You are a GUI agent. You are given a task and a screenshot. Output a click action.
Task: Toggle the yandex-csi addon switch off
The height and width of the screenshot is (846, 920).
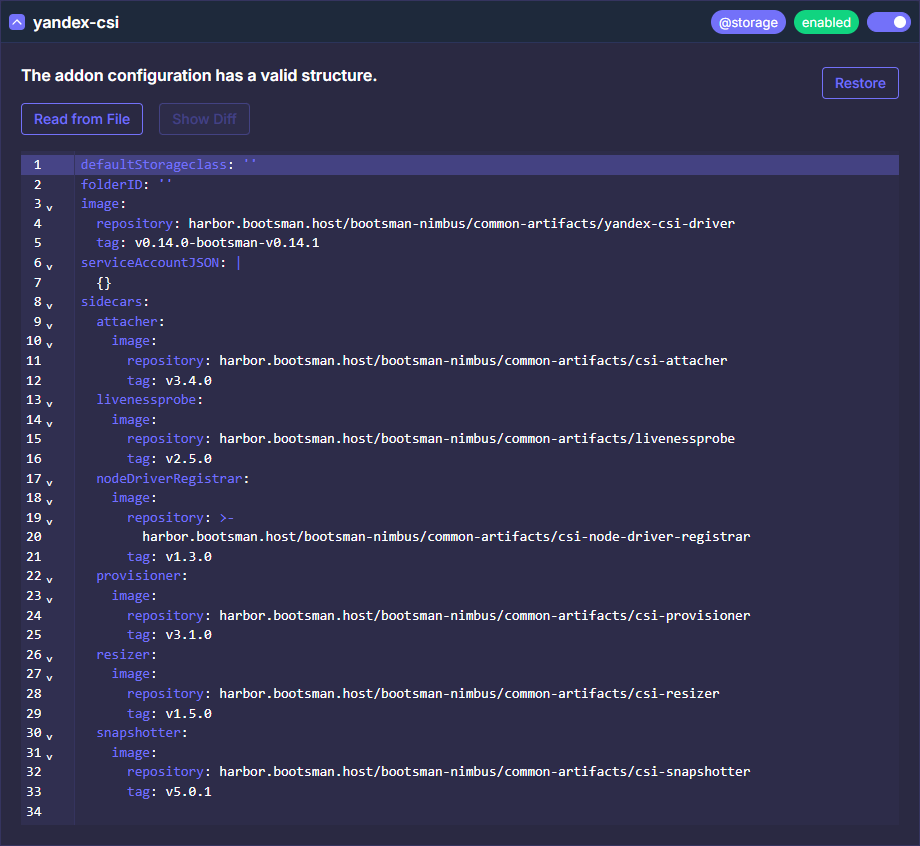click(x=888, y=22)
